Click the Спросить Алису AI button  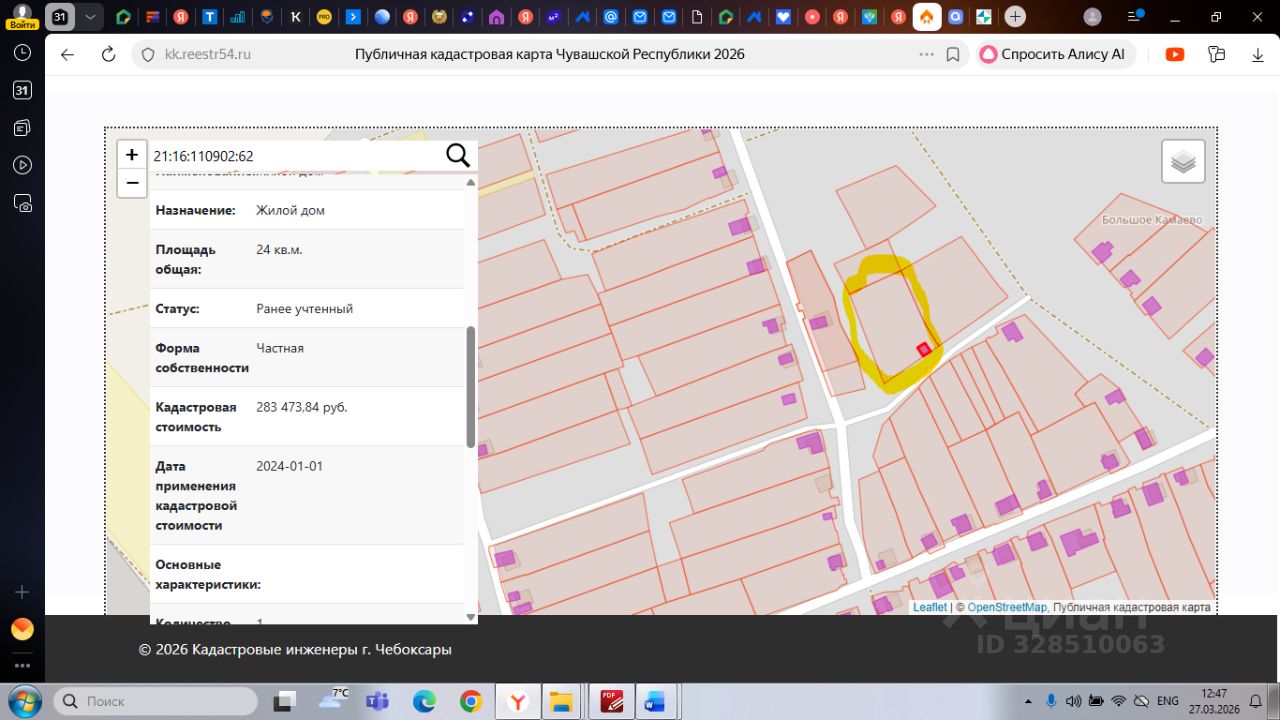tap(1055, 55)
